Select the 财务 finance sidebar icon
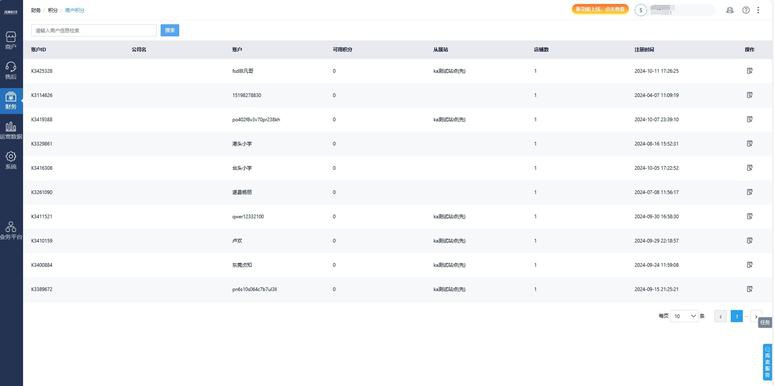Image resolution: width=774 pixels, height=386 pixels. [11, 101]
